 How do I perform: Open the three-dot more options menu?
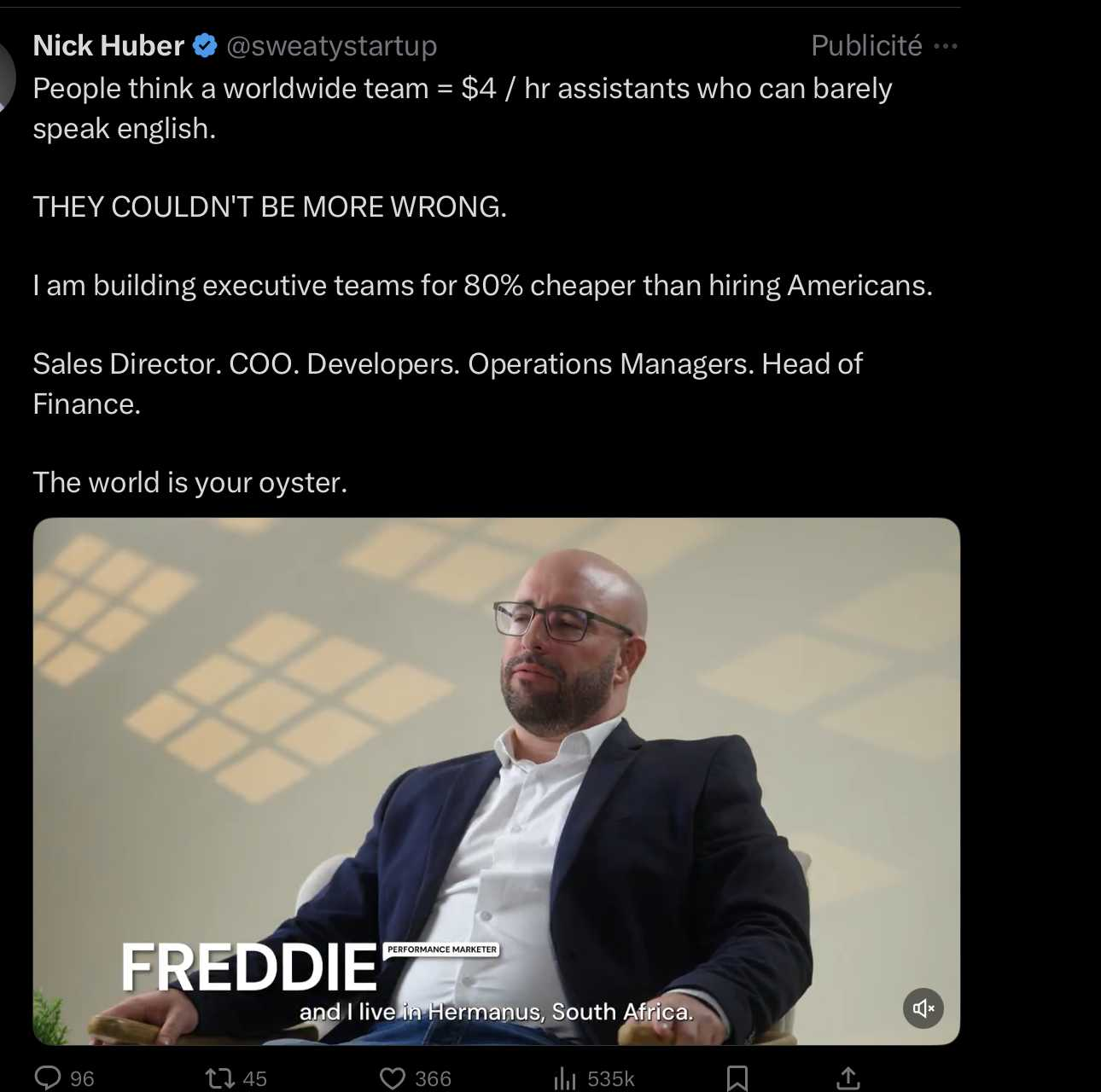(946, 46)
